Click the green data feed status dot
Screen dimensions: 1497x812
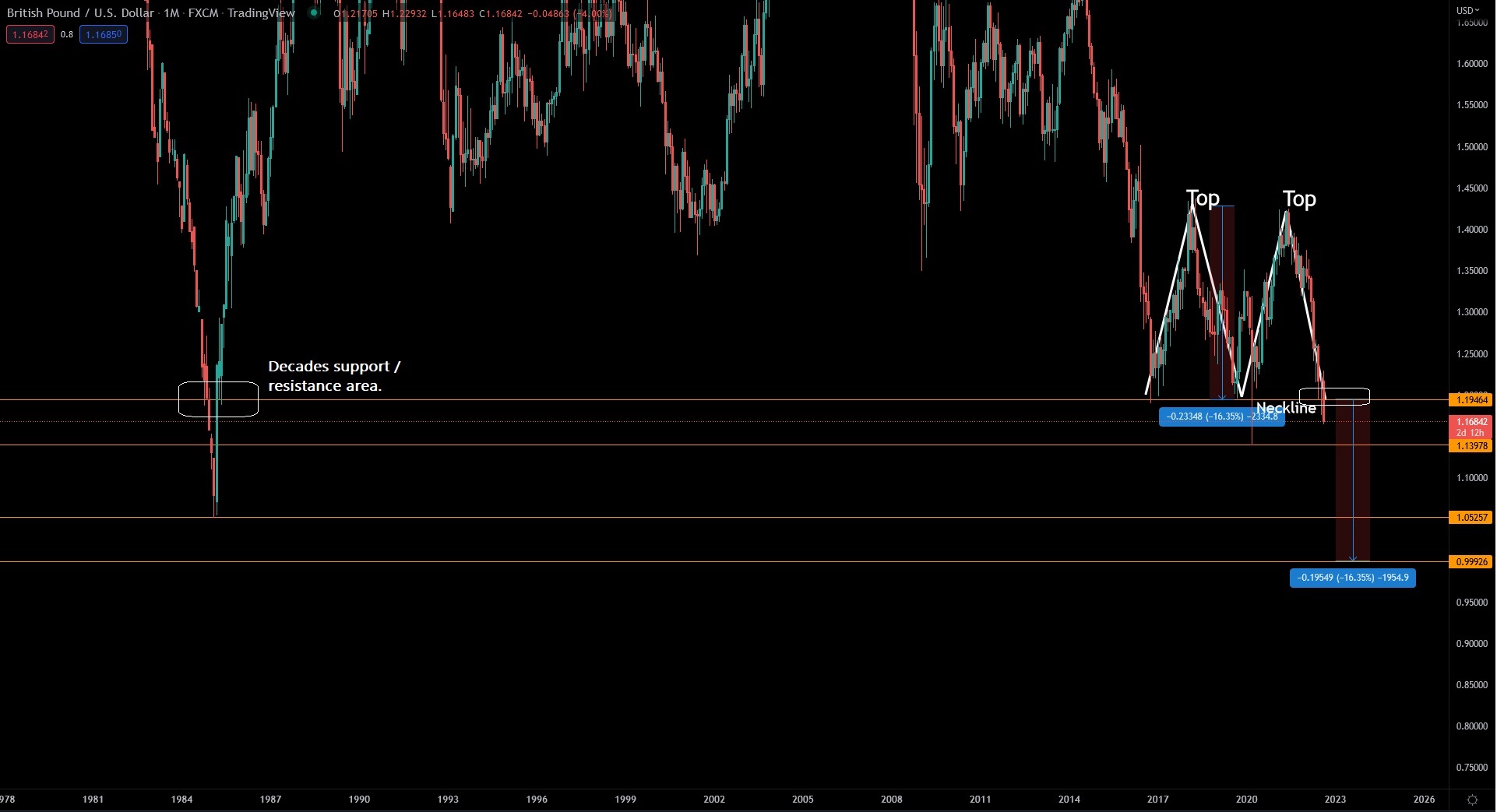tap(315, 13)
